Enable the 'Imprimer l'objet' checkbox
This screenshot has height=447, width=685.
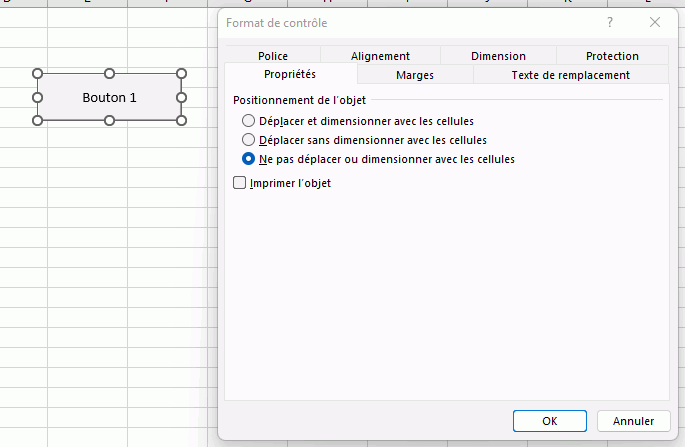coord(239,183)
